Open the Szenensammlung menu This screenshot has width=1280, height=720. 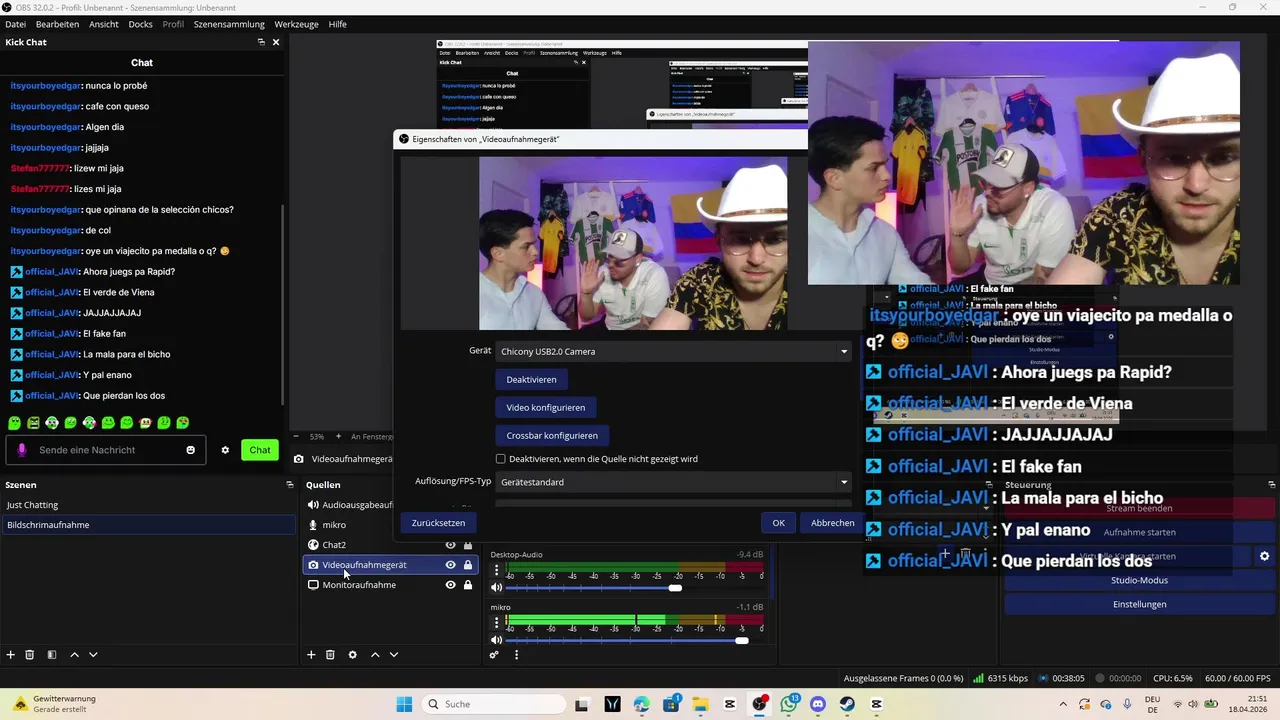pyautogui.click(x=229, y=24)
